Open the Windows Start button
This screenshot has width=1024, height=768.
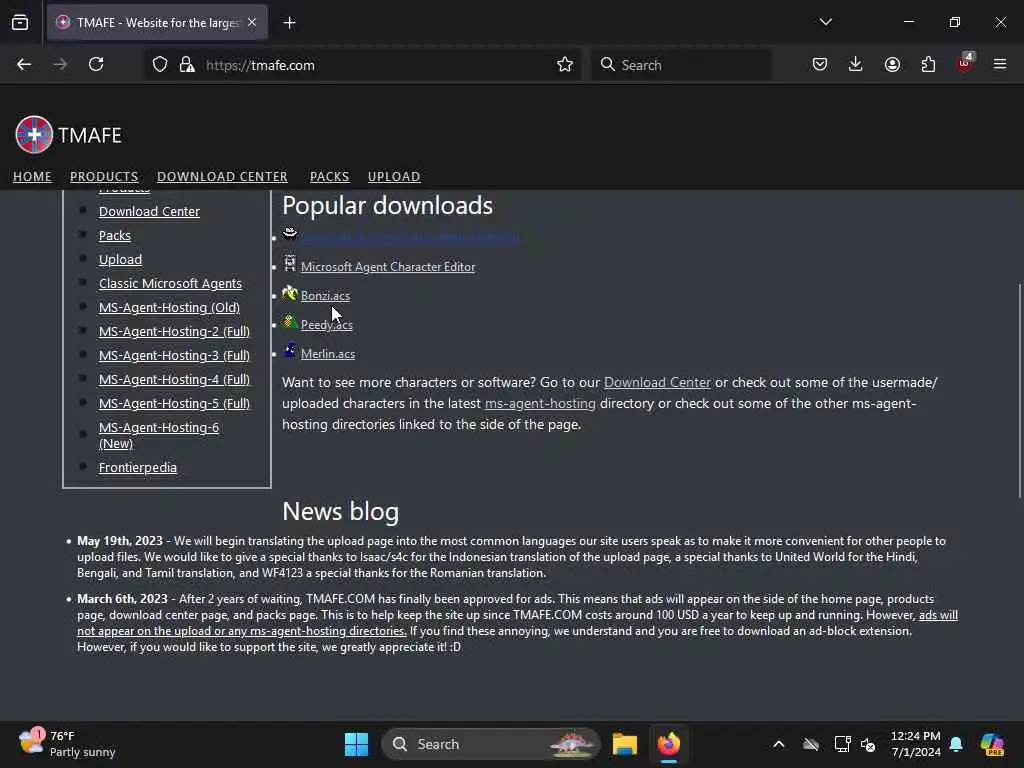point(357,744)
